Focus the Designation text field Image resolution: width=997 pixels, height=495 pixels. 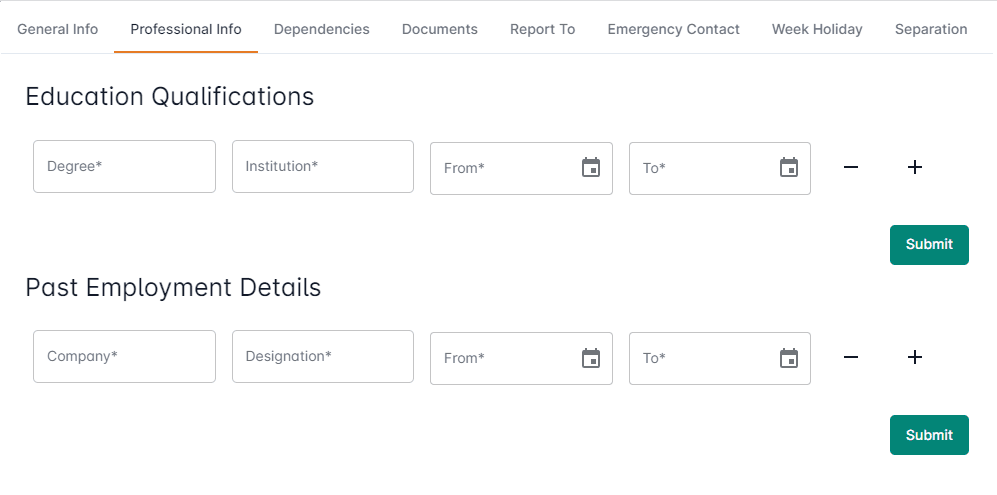(x=322, y=357)
